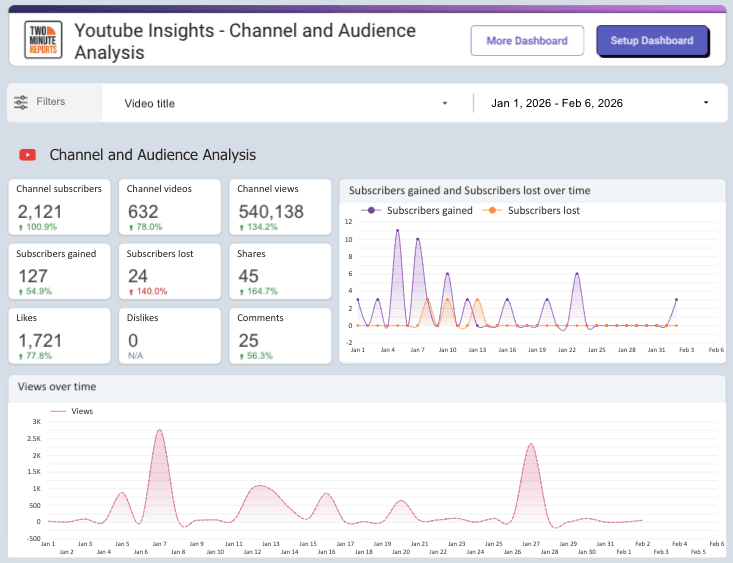Toggle Subscribers gained legend entry

417,210
